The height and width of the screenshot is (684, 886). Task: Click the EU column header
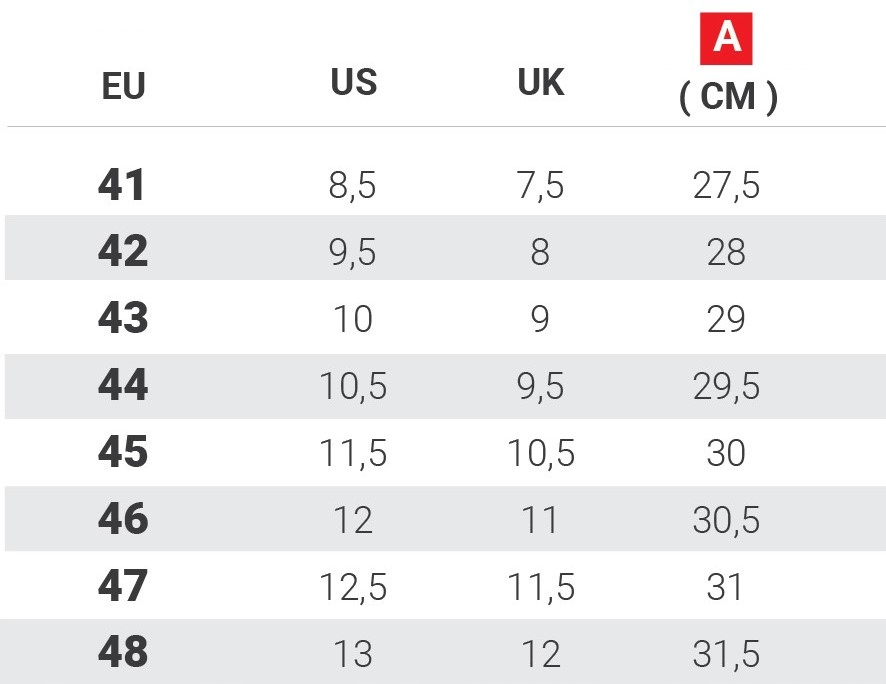(124, 87)
